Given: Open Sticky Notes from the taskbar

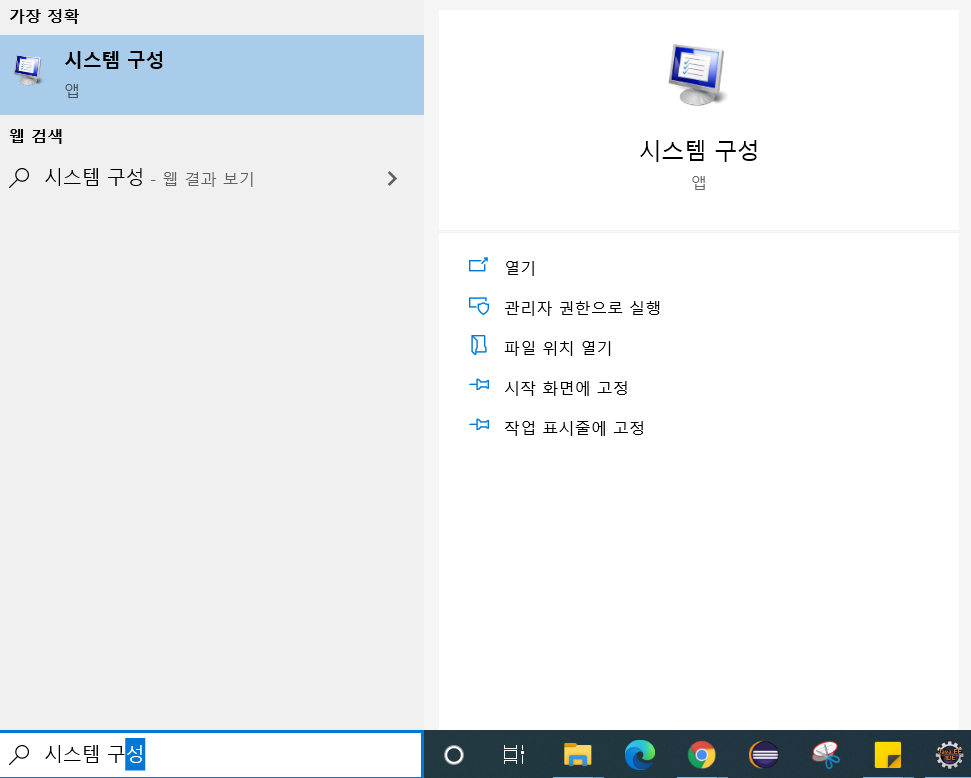Looking at the screenshot, I should tap(887, 756).
